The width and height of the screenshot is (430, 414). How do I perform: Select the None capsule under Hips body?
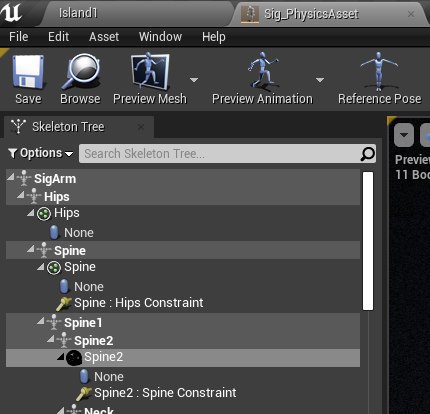183,232
